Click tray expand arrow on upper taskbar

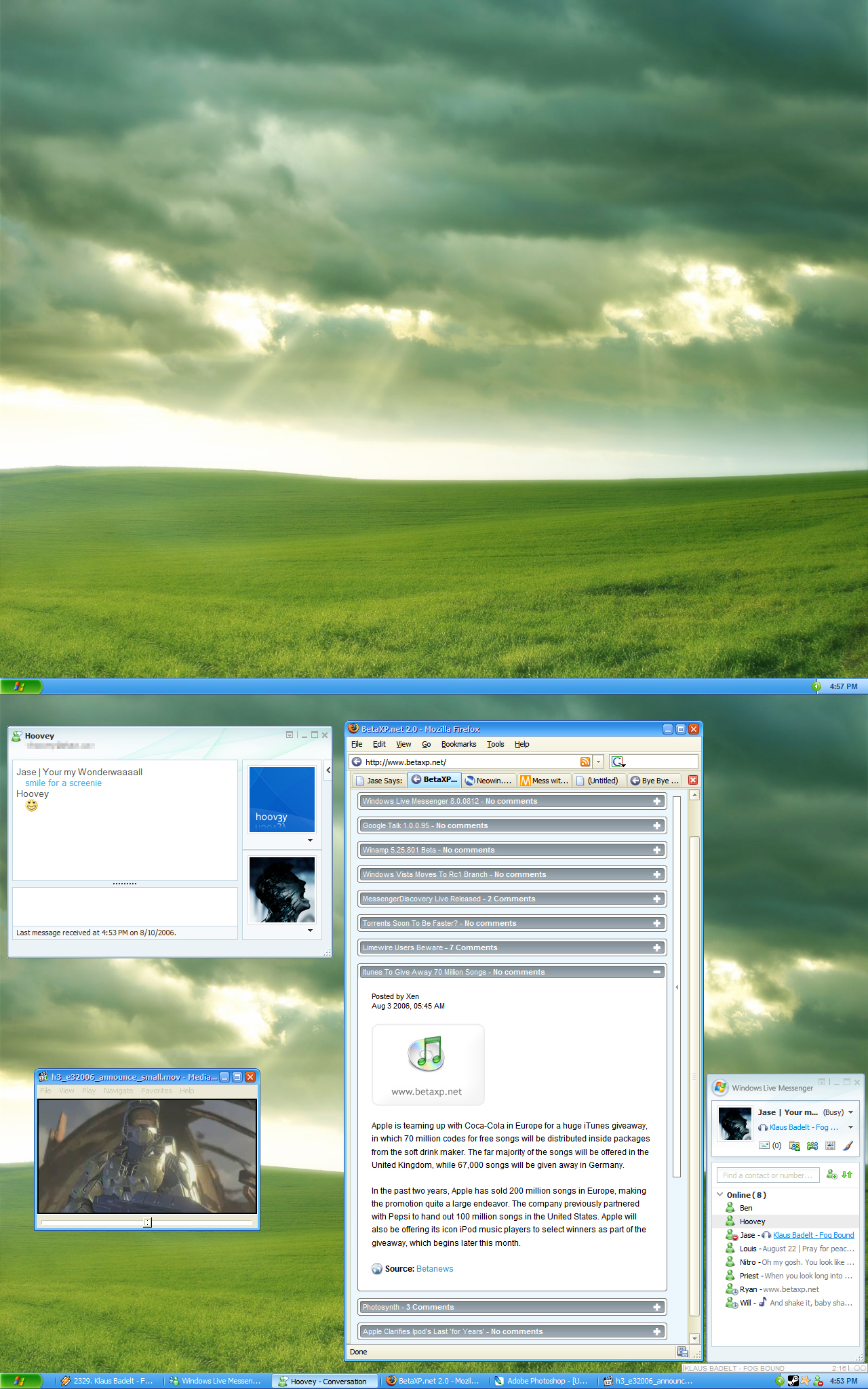[816, 686]
